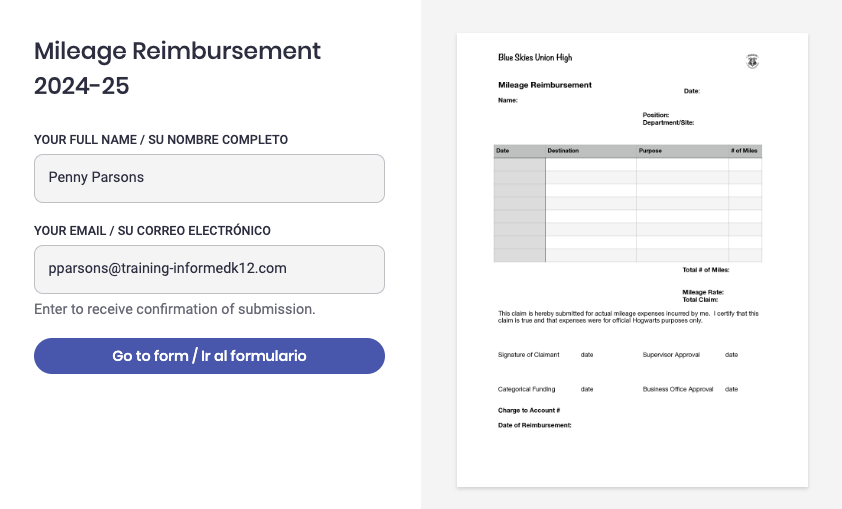Image resolution: width=842 pixels, height=509 pixels.
Task: Click Business Office Approval text in the preview
Action: pyautogui.click(x=678, y=389)
